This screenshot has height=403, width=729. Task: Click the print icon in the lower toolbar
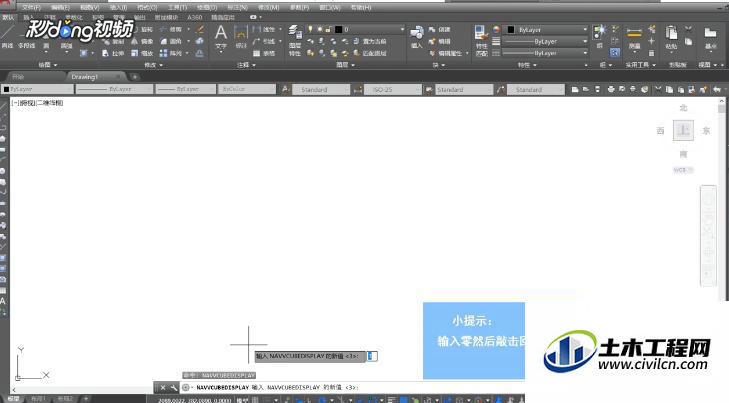click(610, 89)
